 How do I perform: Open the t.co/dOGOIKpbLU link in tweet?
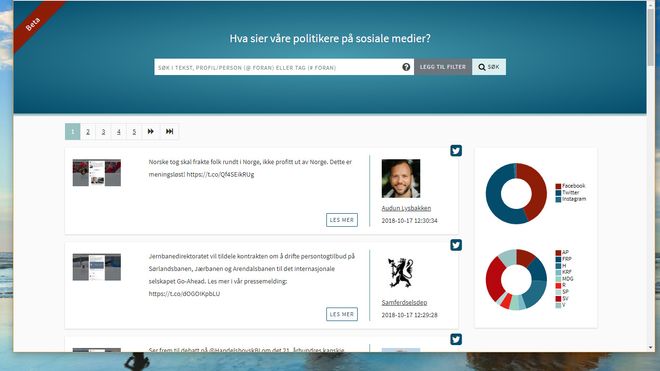pyautogui.click(x=184, y=294)
